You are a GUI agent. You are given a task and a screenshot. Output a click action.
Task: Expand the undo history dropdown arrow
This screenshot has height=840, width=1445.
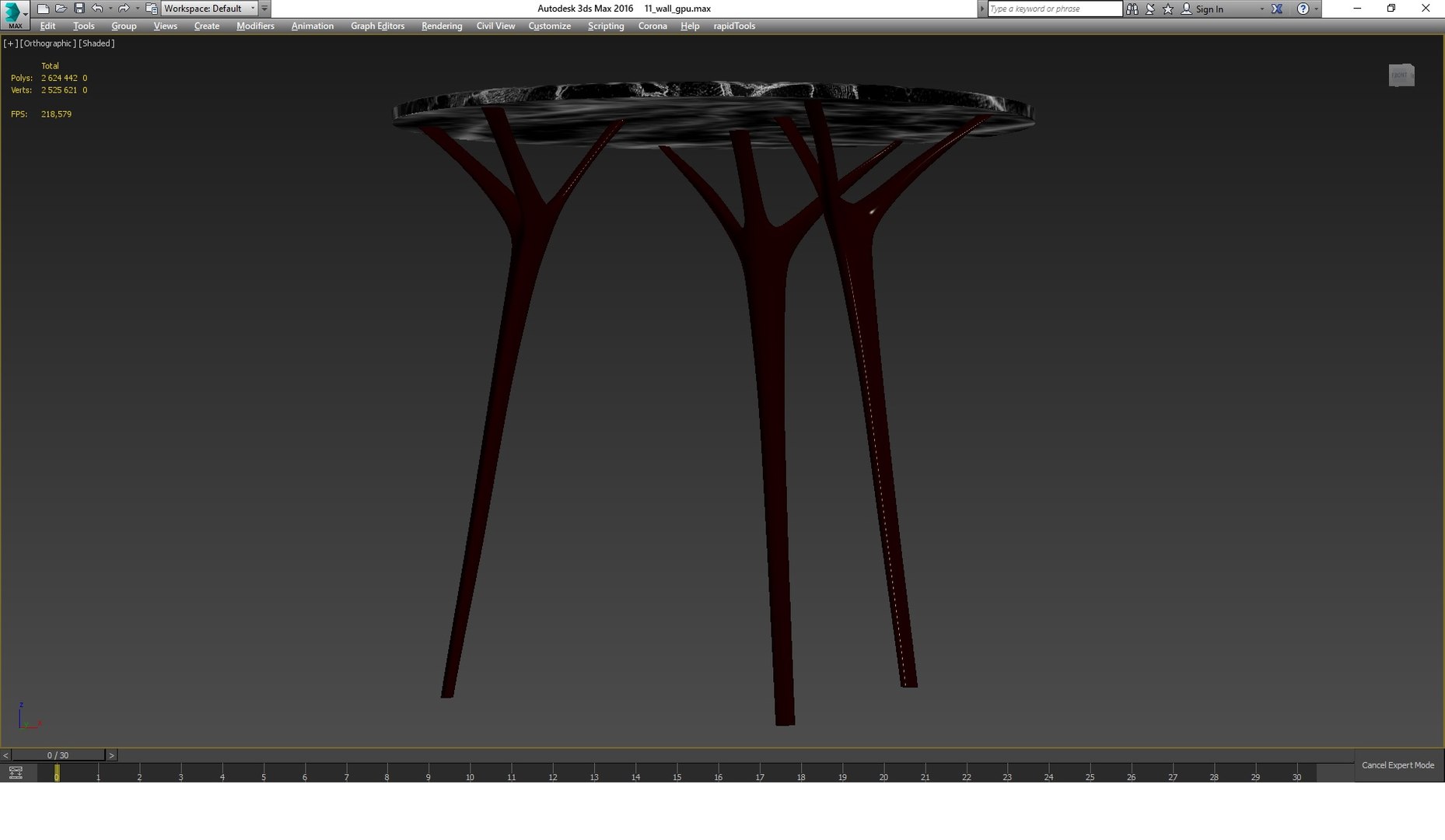pos(110,9)
